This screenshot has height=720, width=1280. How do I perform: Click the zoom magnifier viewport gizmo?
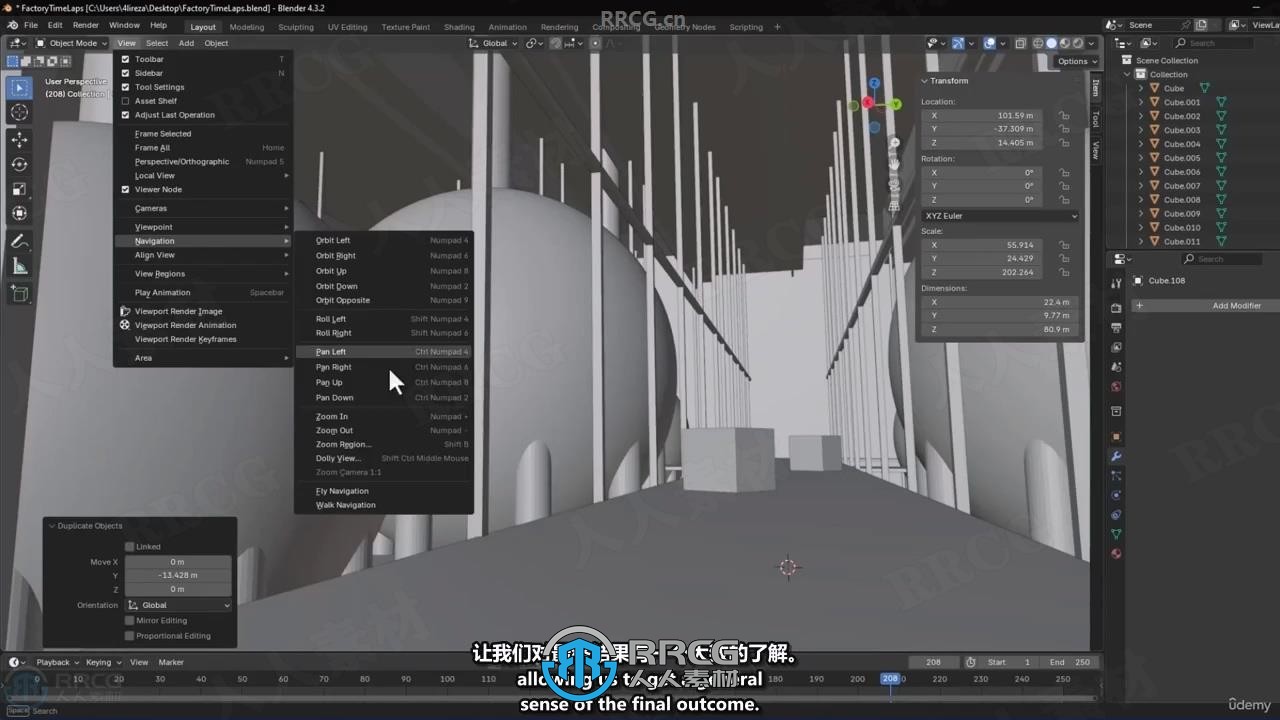(896, 143)
